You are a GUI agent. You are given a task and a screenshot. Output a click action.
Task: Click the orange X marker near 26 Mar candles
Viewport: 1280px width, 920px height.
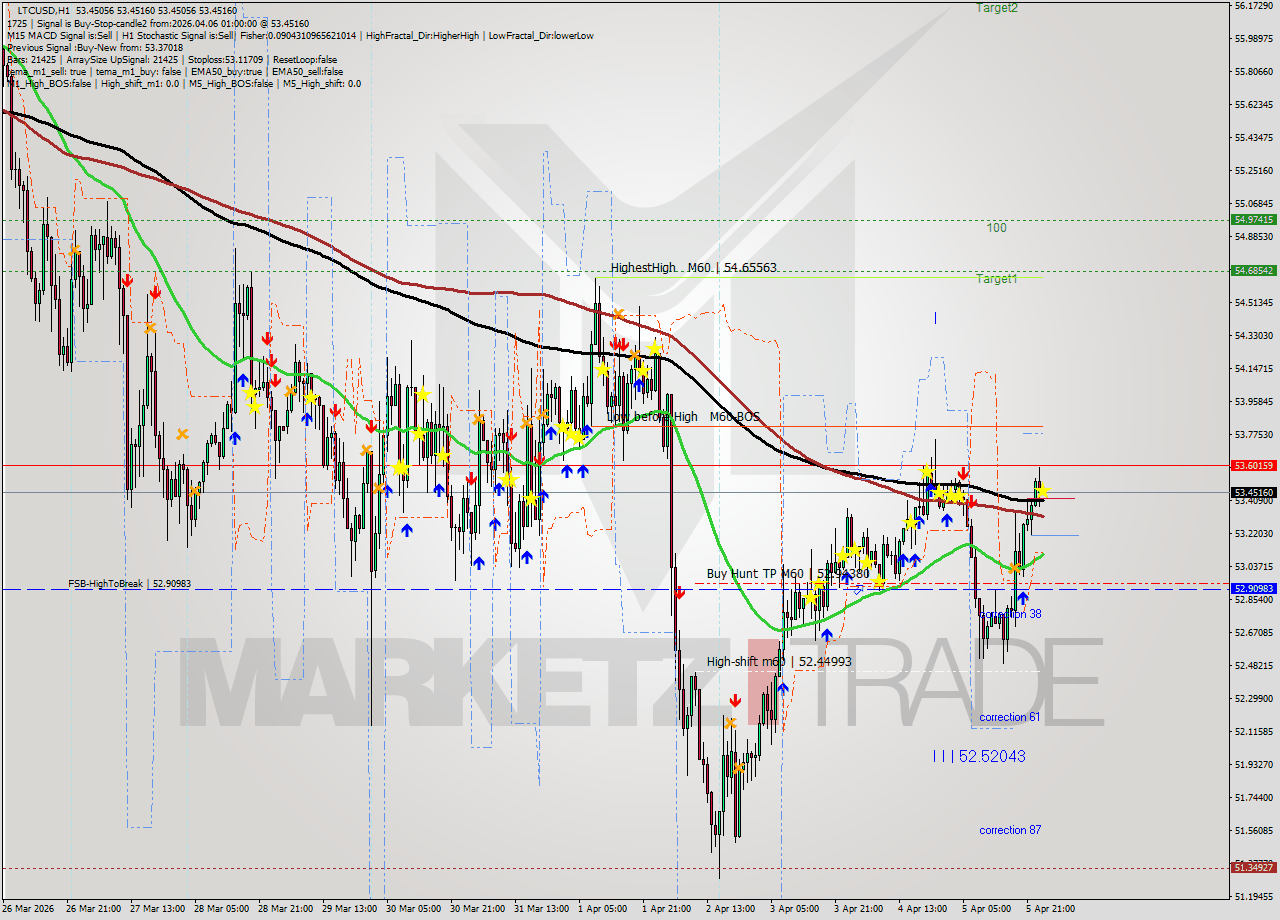point(75,249)
